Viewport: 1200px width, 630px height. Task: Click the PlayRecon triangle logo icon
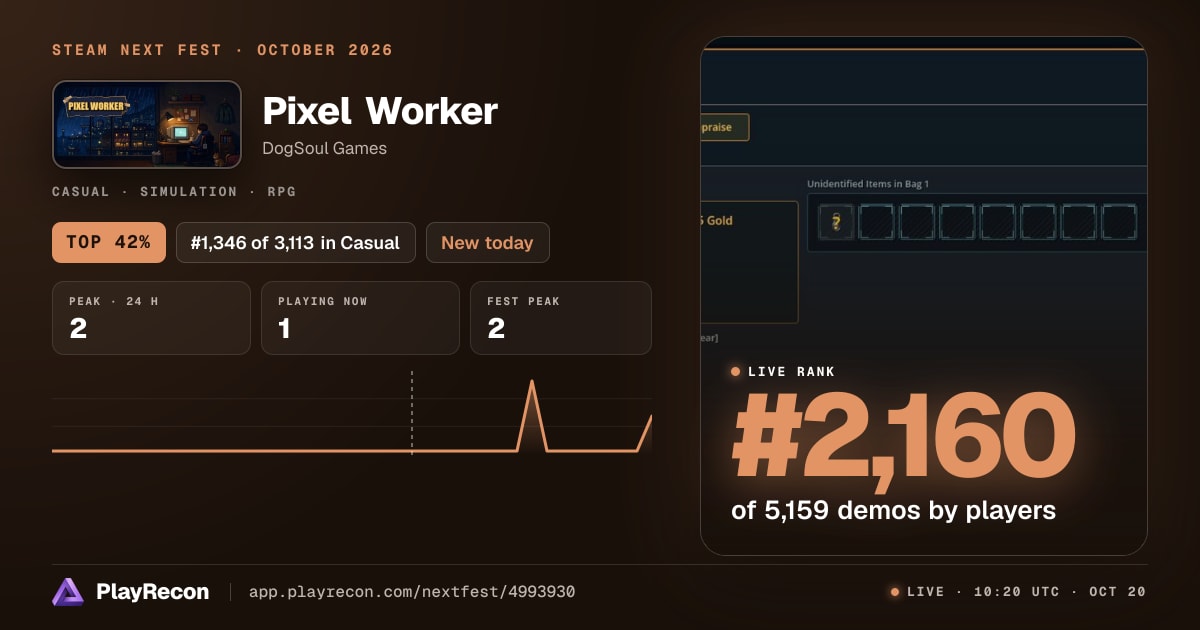coord(68,592)
